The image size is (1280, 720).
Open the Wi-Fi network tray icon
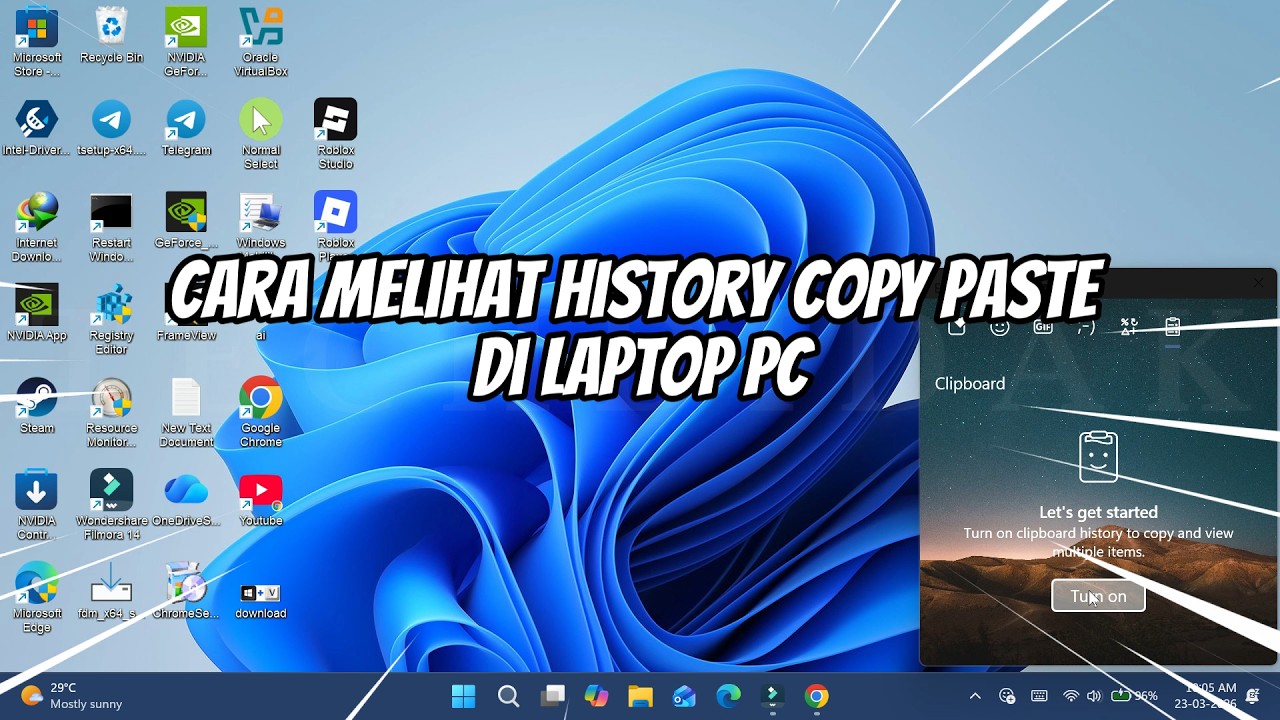(1071, 696)
